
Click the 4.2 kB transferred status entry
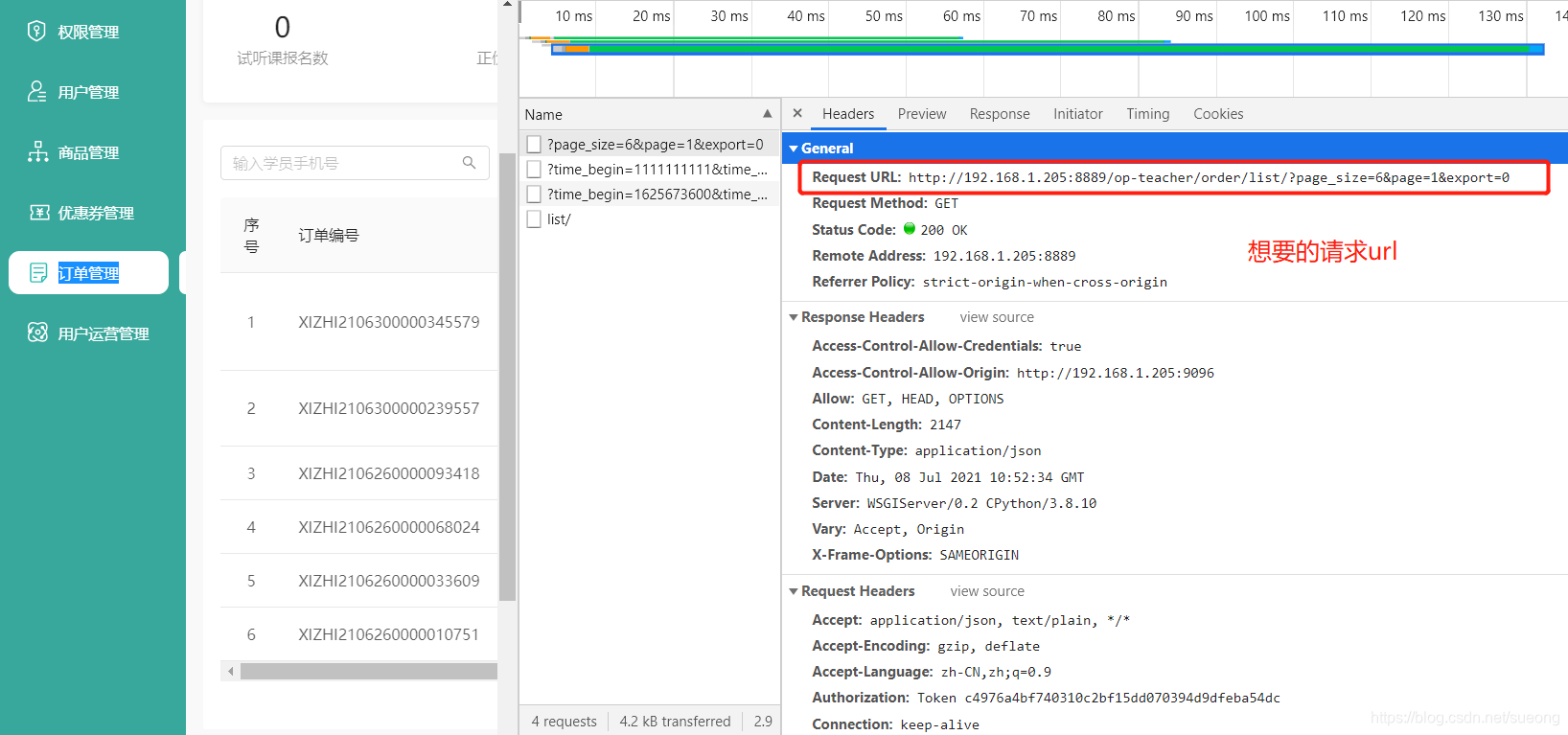pyautogui.click(x=675, y=722)
